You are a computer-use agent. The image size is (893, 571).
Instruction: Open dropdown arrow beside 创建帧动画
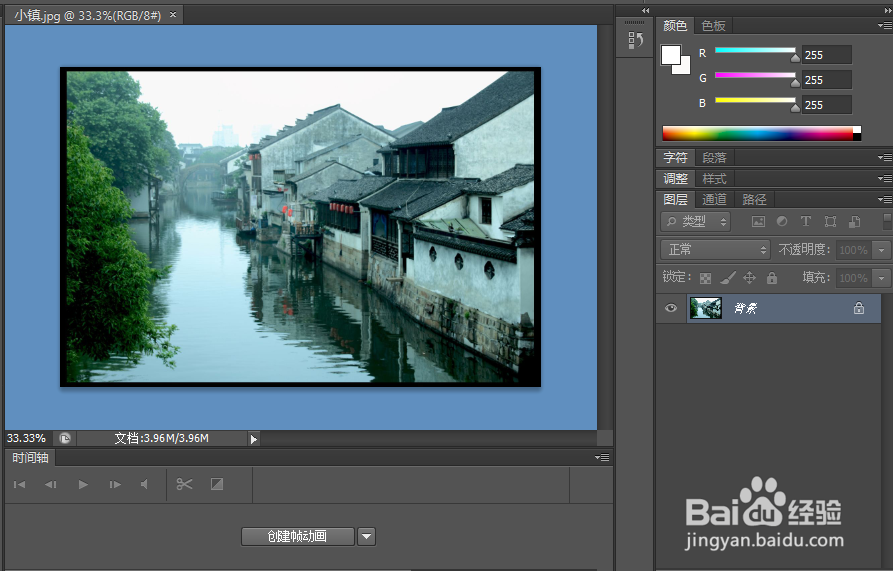pyautogui.click(x=367, y=536)
